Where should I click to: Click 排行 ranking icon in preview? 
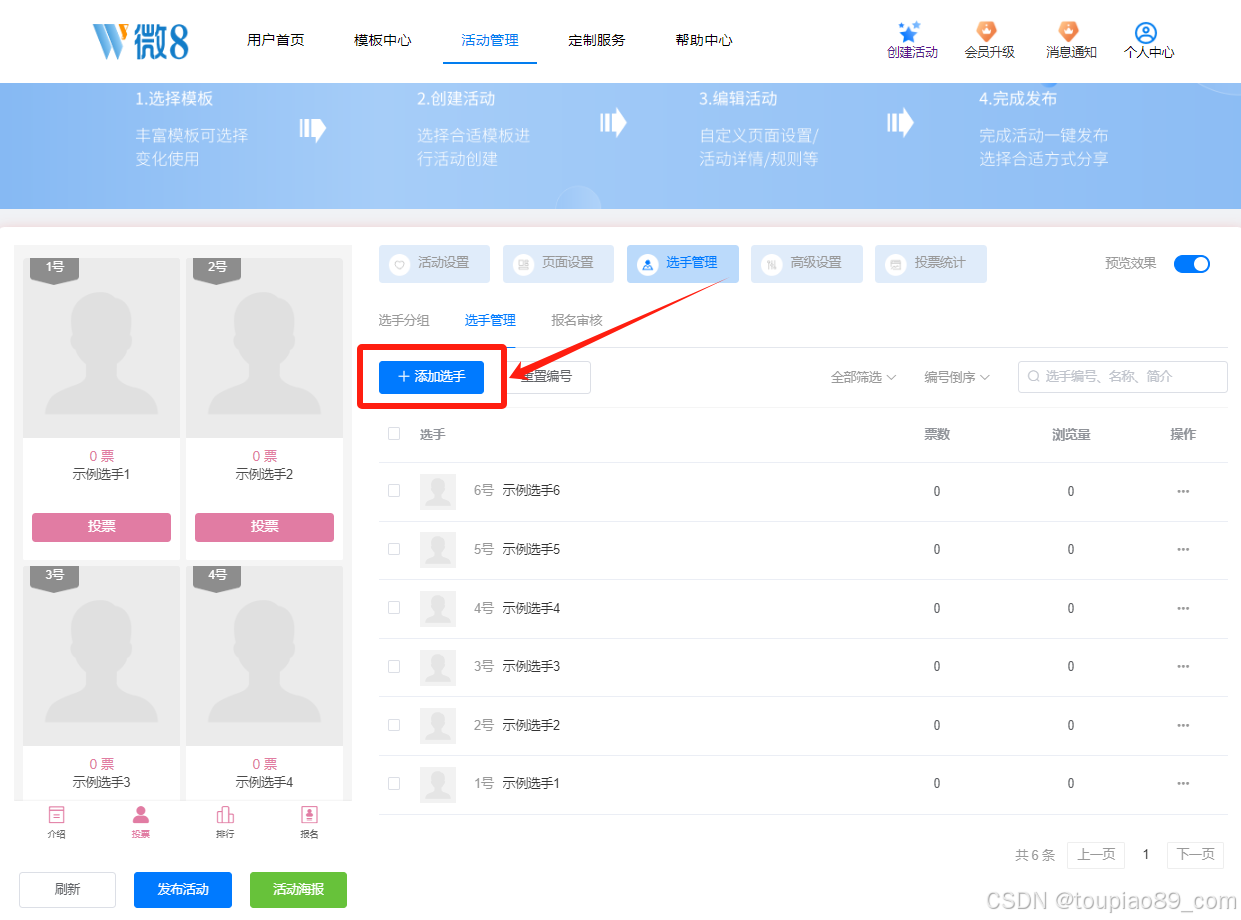click(x=225, y=814)
